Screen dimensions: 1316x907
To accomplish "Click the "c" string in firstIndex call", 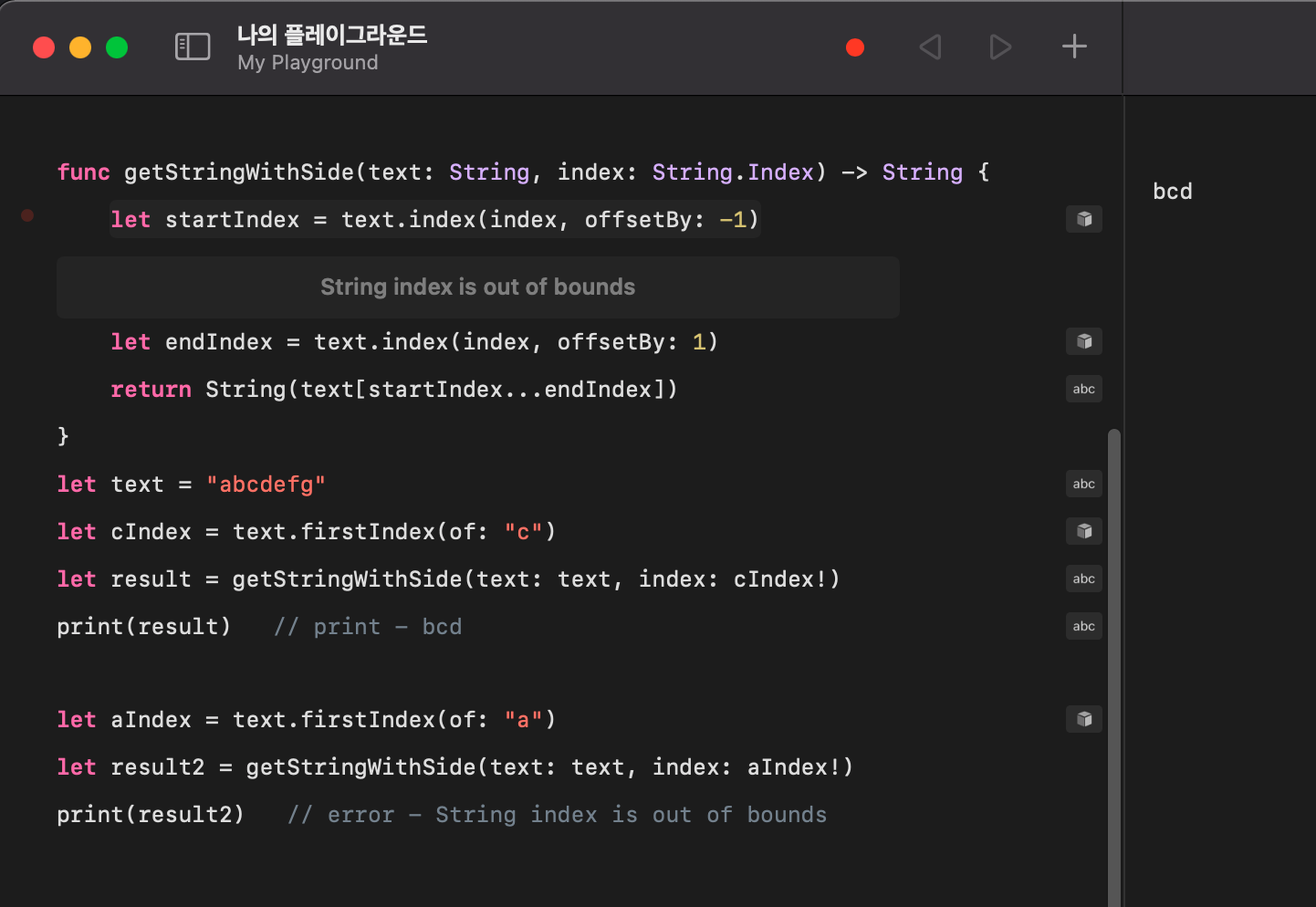I will click(524, 532).
